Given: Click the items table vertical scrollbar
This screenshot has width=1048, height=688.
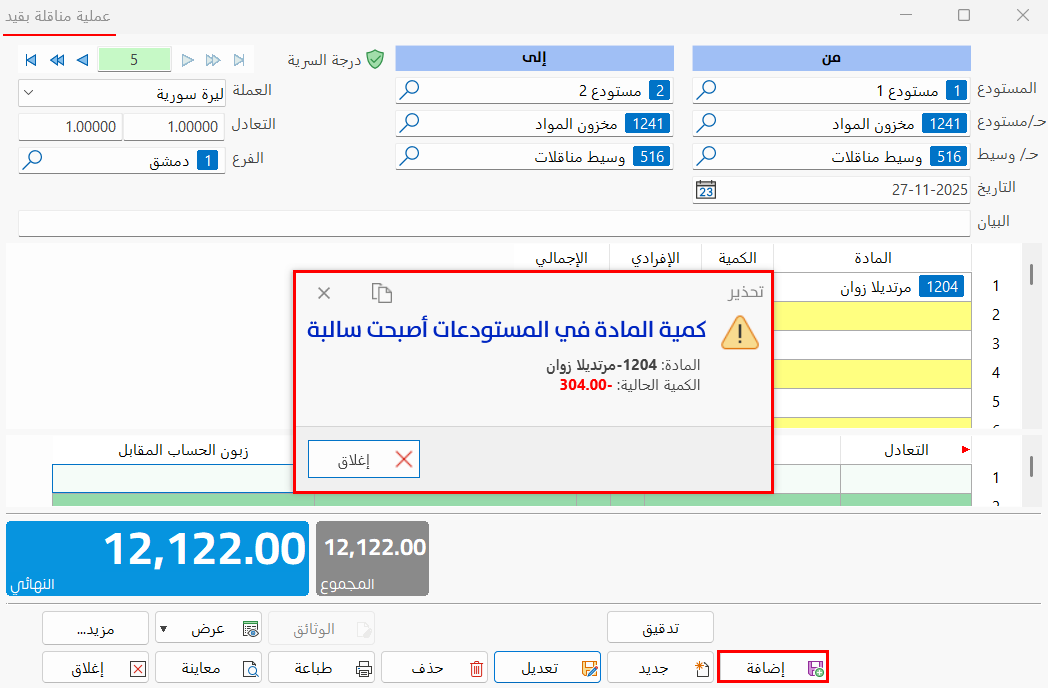Looking at the screenshot, I should tap(1031, 272).
